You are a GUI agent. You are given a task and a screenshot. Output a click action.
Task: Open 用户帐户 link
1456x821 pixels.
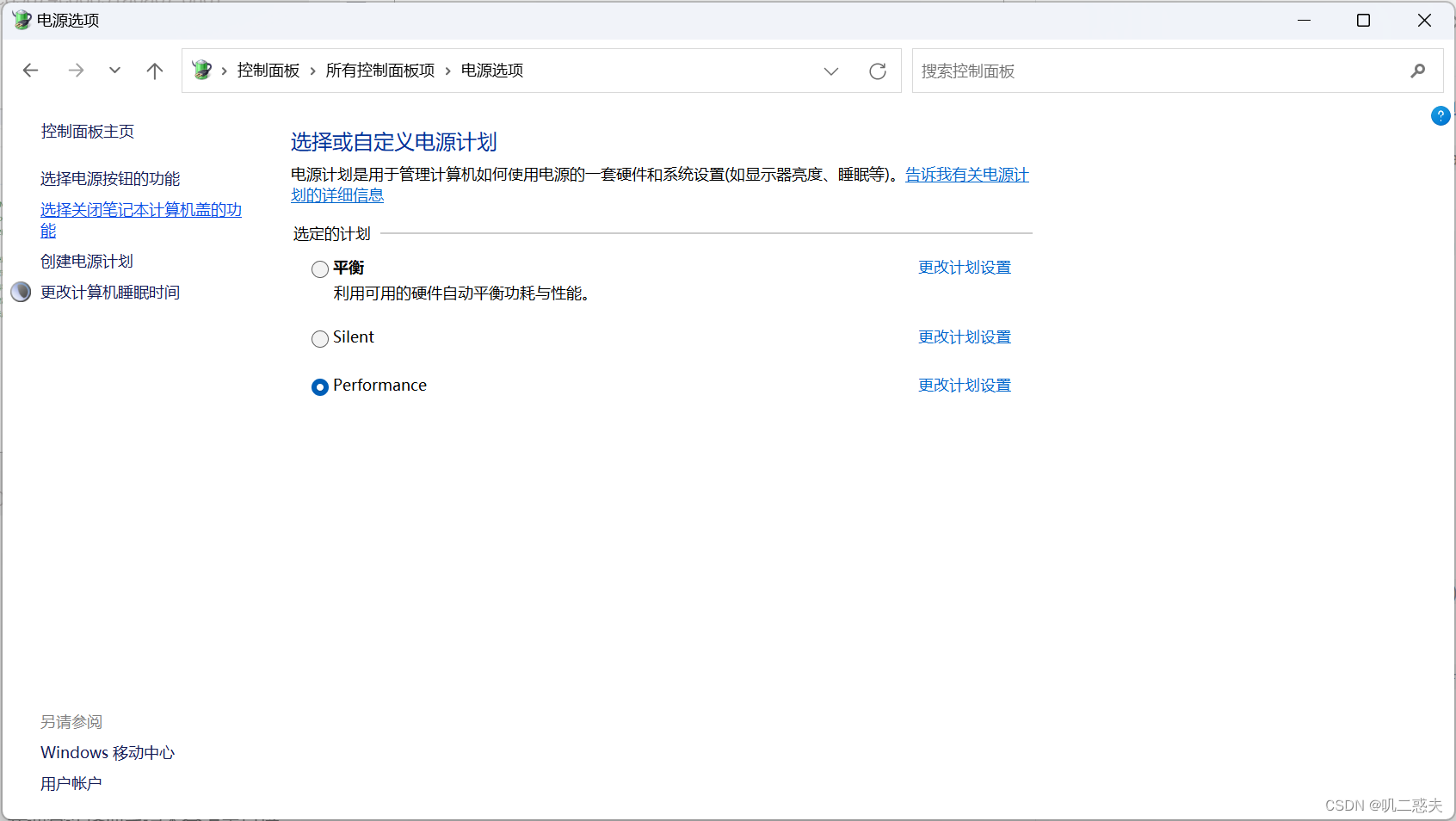click(71, 783)
